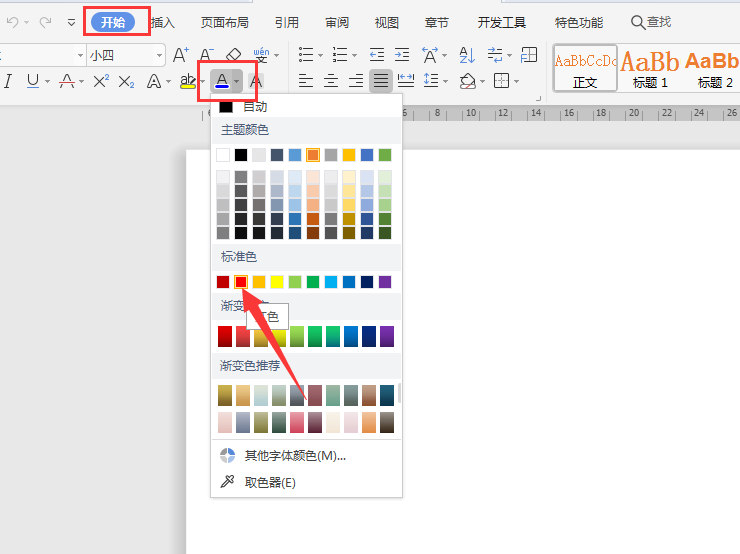Apply italic formatting
740x554 pixels.
tap(8, 81)
